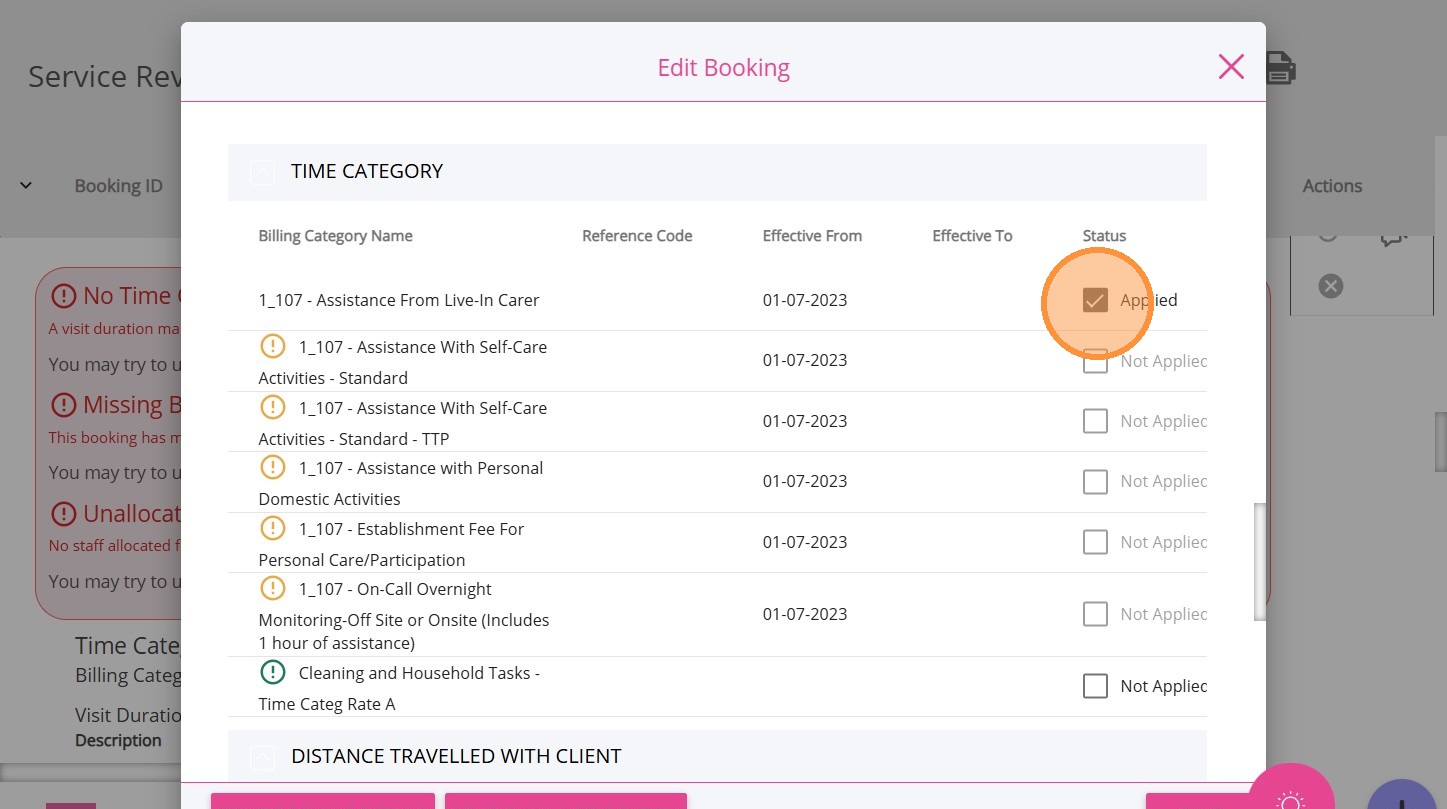Click the Effective From column header
1447x809 pixels.
(x=812, y=236)
